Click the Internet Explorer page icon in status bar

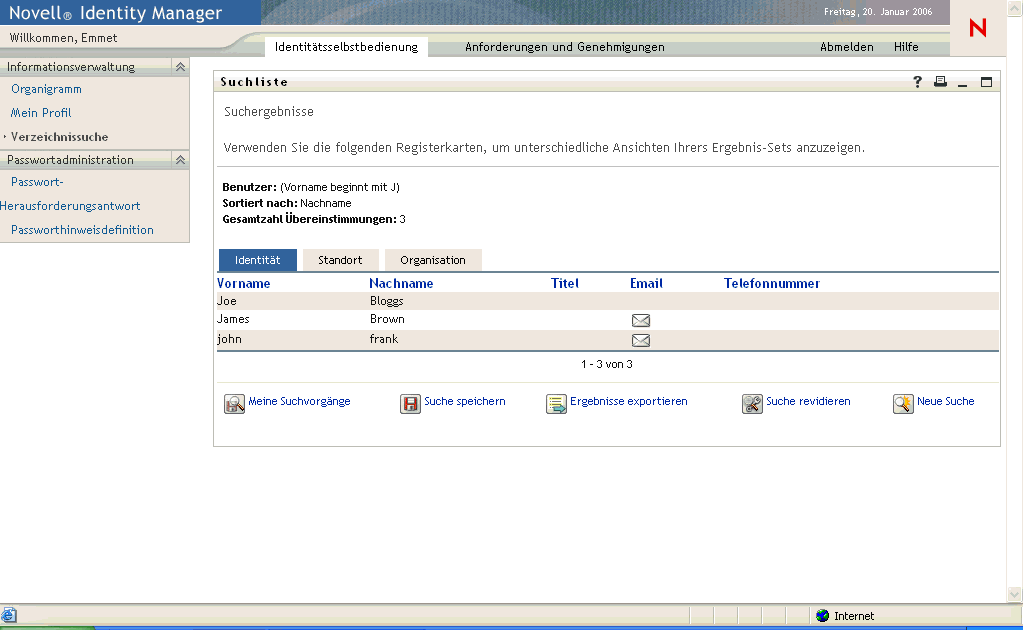(x=9, y=615)
